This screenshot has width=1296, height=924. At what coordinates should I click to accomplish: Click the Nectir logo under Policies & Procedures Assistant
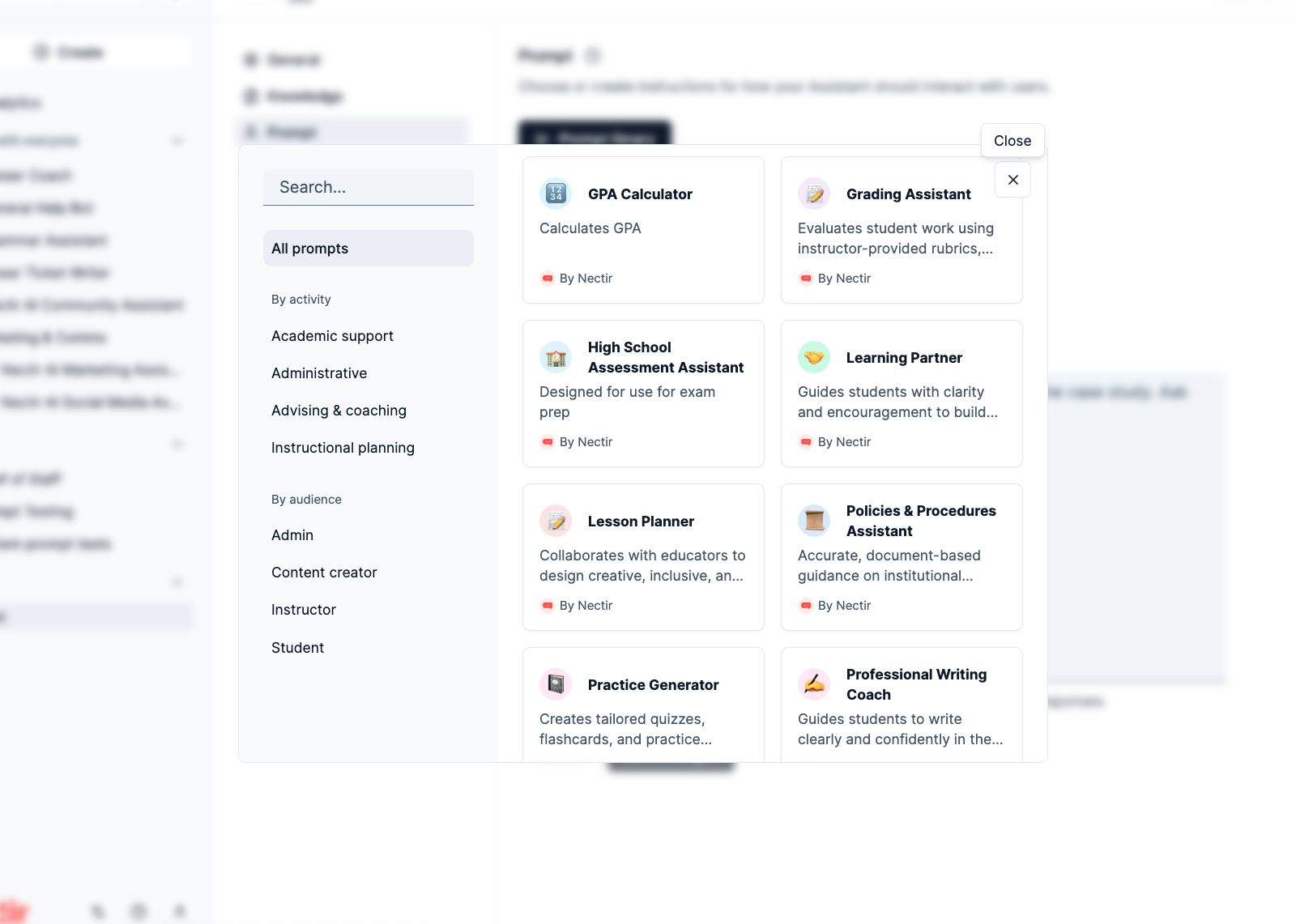click(806, 606)
